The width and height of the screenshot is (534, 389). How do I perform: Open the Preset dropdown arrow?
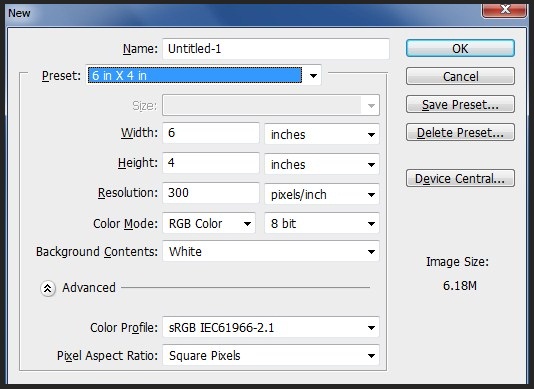[x=313, y=75]
